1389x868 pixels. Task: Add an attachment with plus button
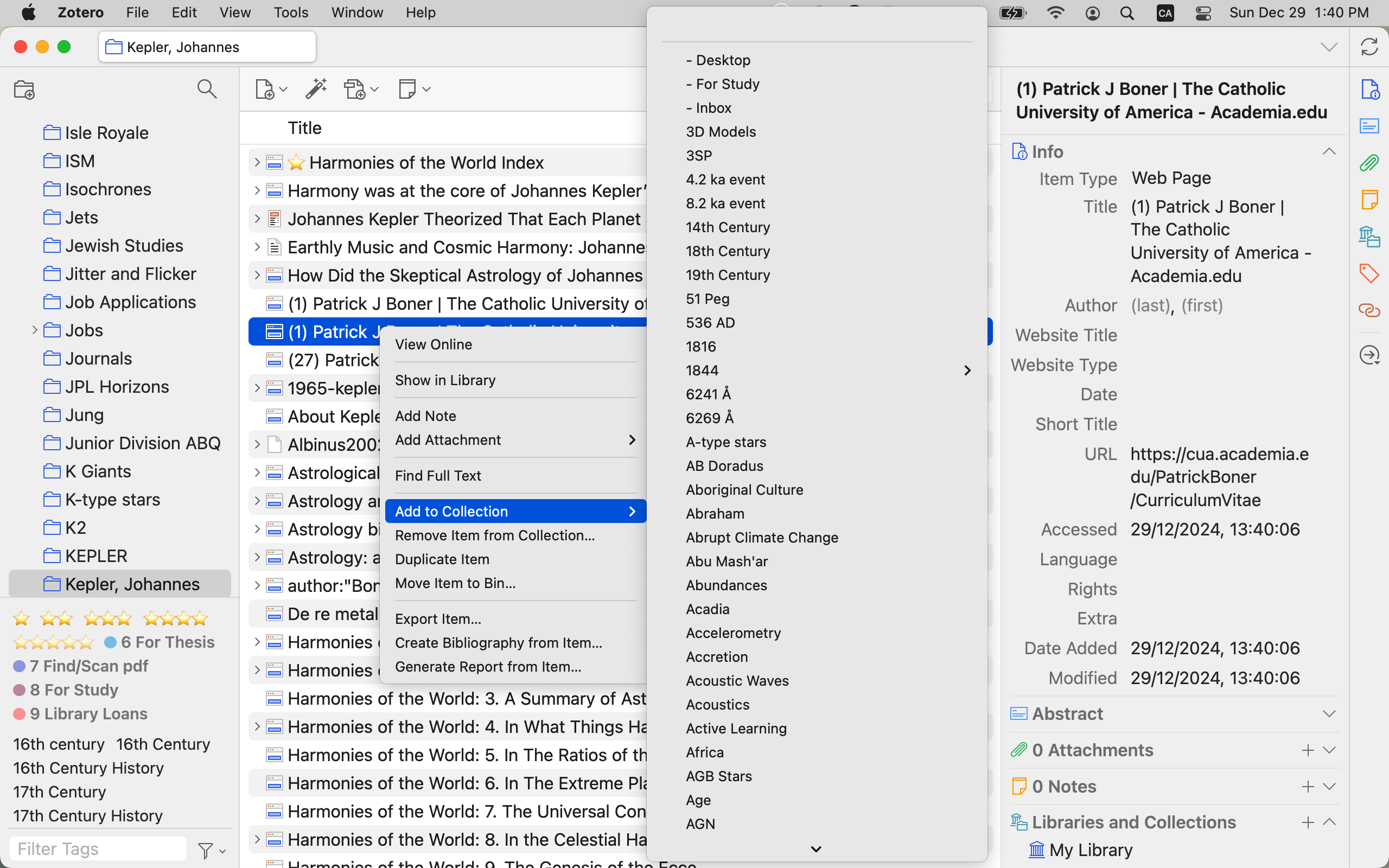[1308, 750]
